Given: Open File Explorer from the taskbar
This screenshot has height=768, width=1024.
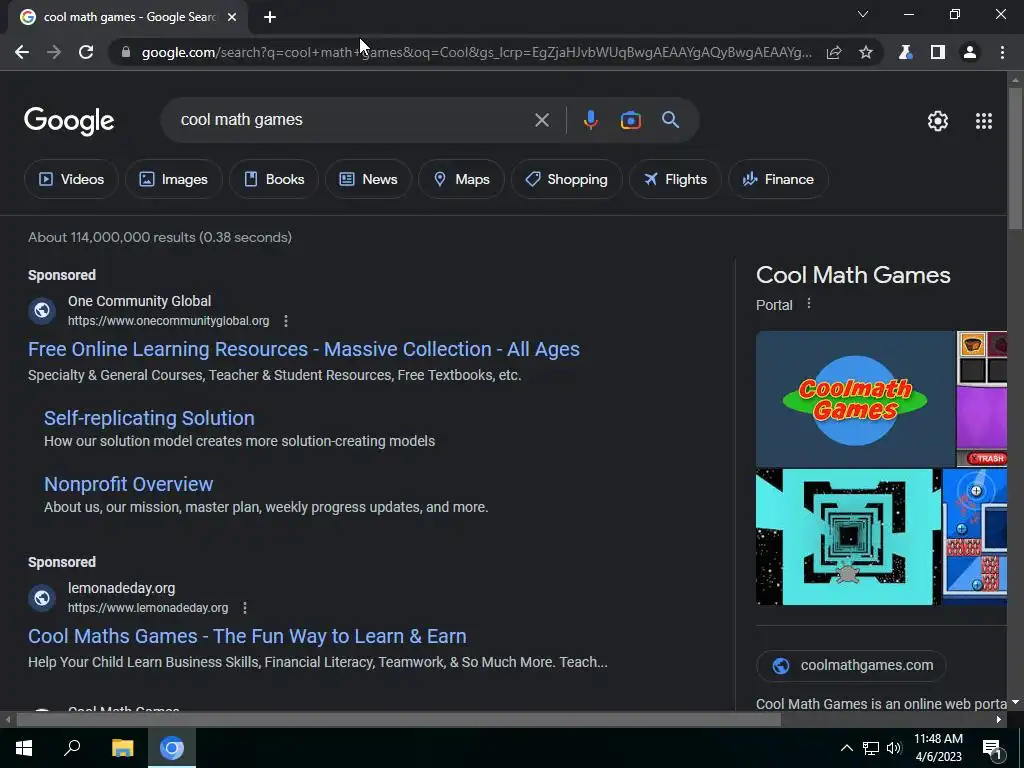Looking at the screenshot, I should [x=122, y=748].
